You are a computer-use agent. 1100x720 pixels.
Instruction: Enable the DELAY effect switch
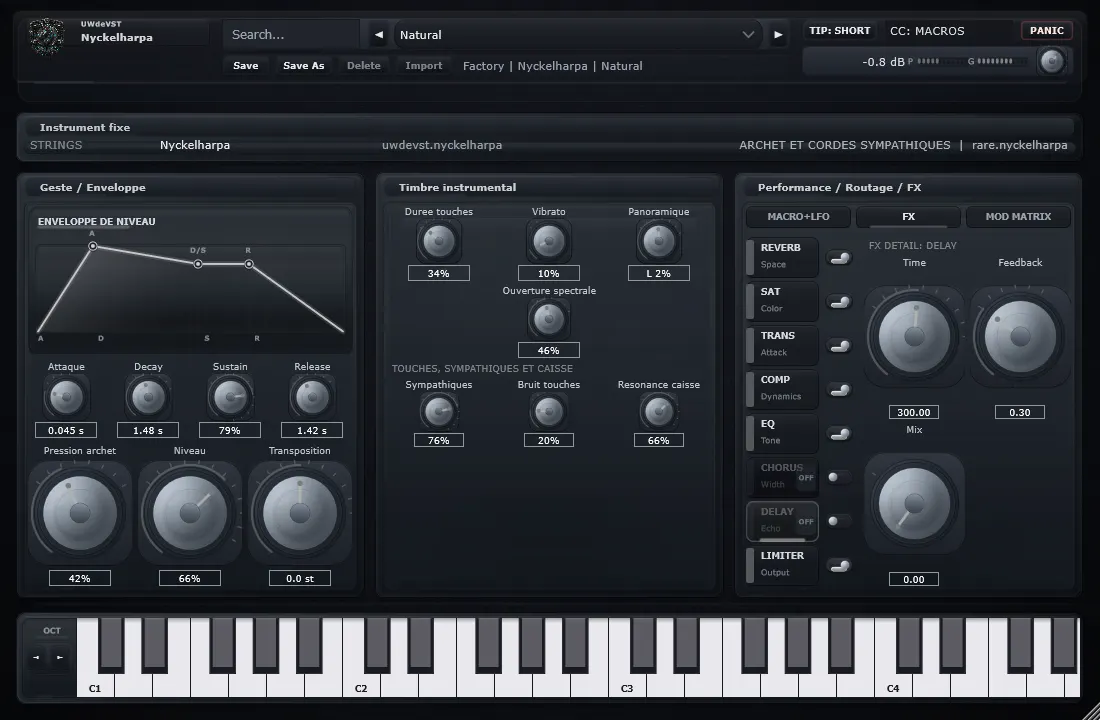click(x=839, y=521)
